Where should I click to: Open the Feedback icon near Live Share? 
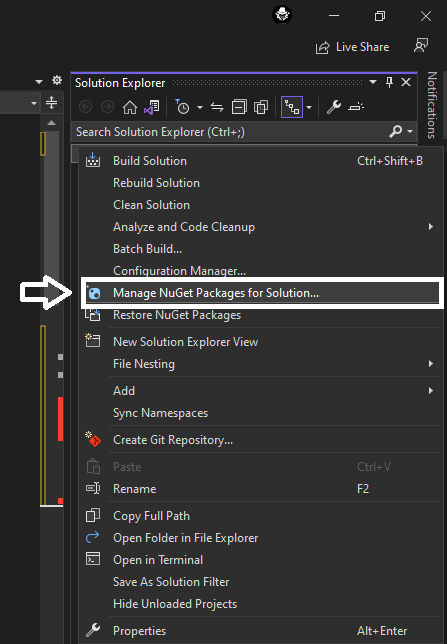pos(421,46)
